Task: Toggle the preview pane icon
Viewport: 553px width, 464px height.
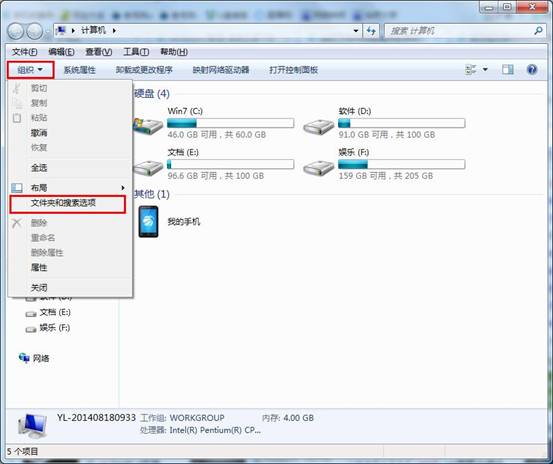Action: click(x=508, y=69)
